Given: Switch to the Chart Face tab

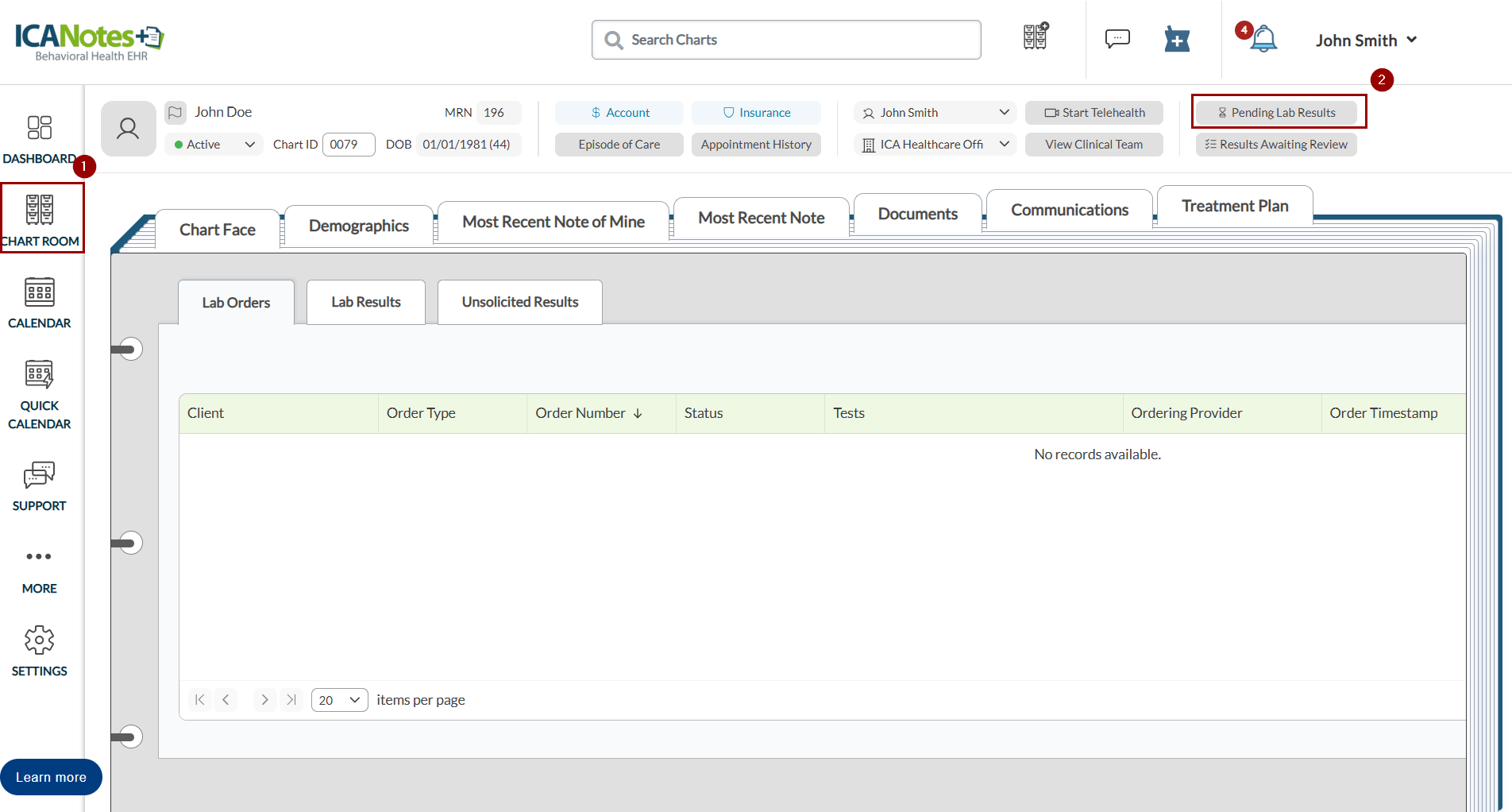Looking at the screenshot, I should pos(218,230).
